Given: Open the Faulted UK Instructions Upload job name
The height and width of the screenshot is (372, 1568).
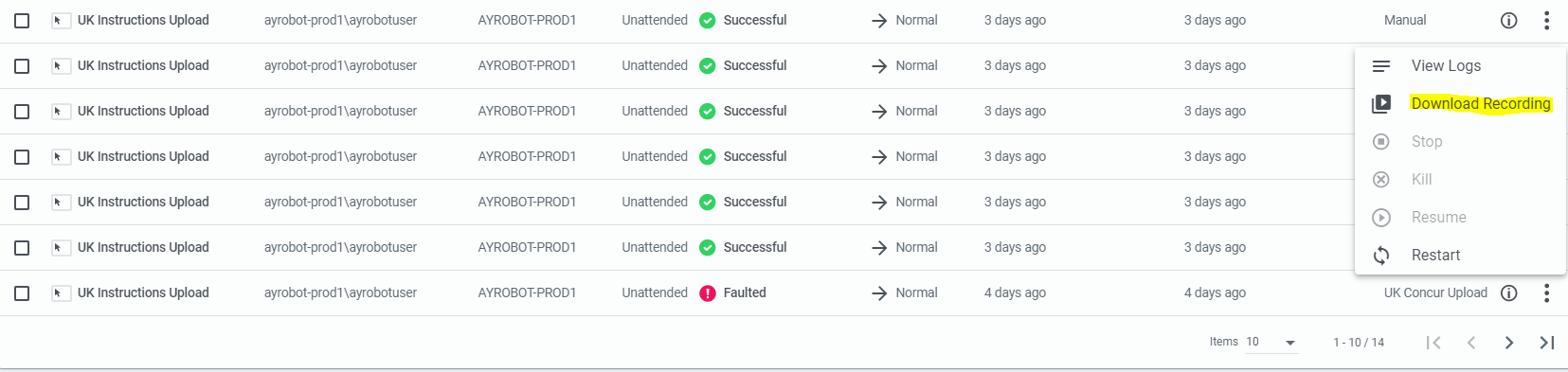Looking at the screenshot, I should pos(143,293).
